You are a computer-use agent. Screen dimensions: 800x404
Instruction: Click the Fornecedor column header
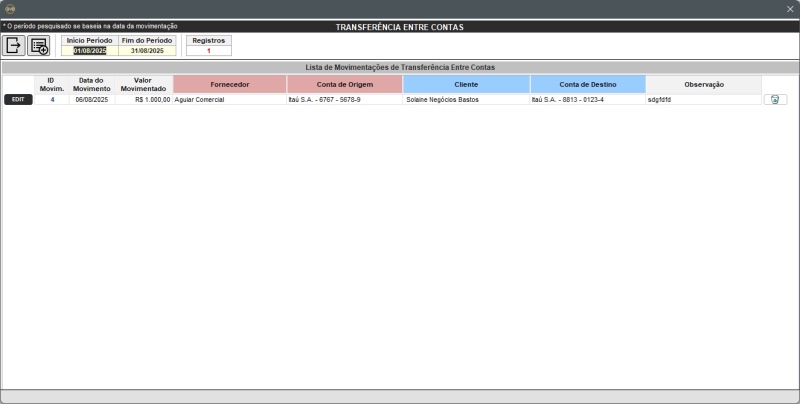click(x=229, y=84)
